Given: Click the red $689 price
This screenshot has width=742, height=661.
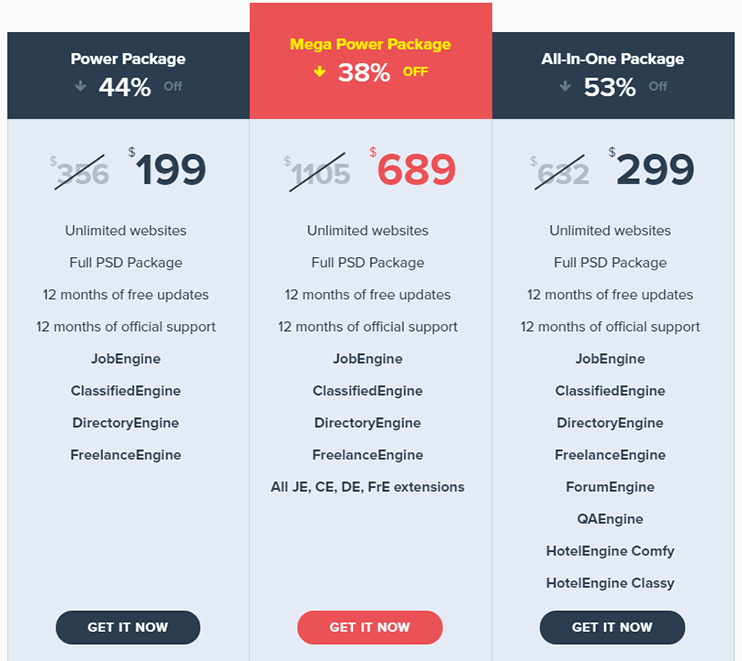Looking at the screenshot, I should (413, 168).
